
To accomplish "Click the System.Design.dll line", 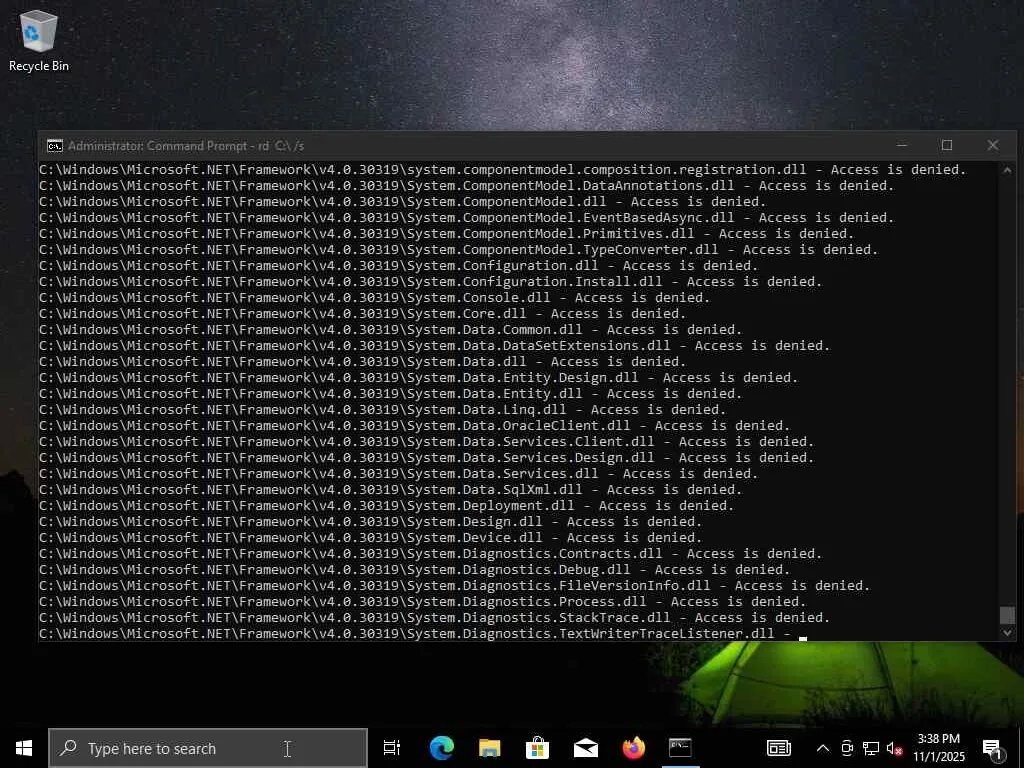I will tap(370, 522).
